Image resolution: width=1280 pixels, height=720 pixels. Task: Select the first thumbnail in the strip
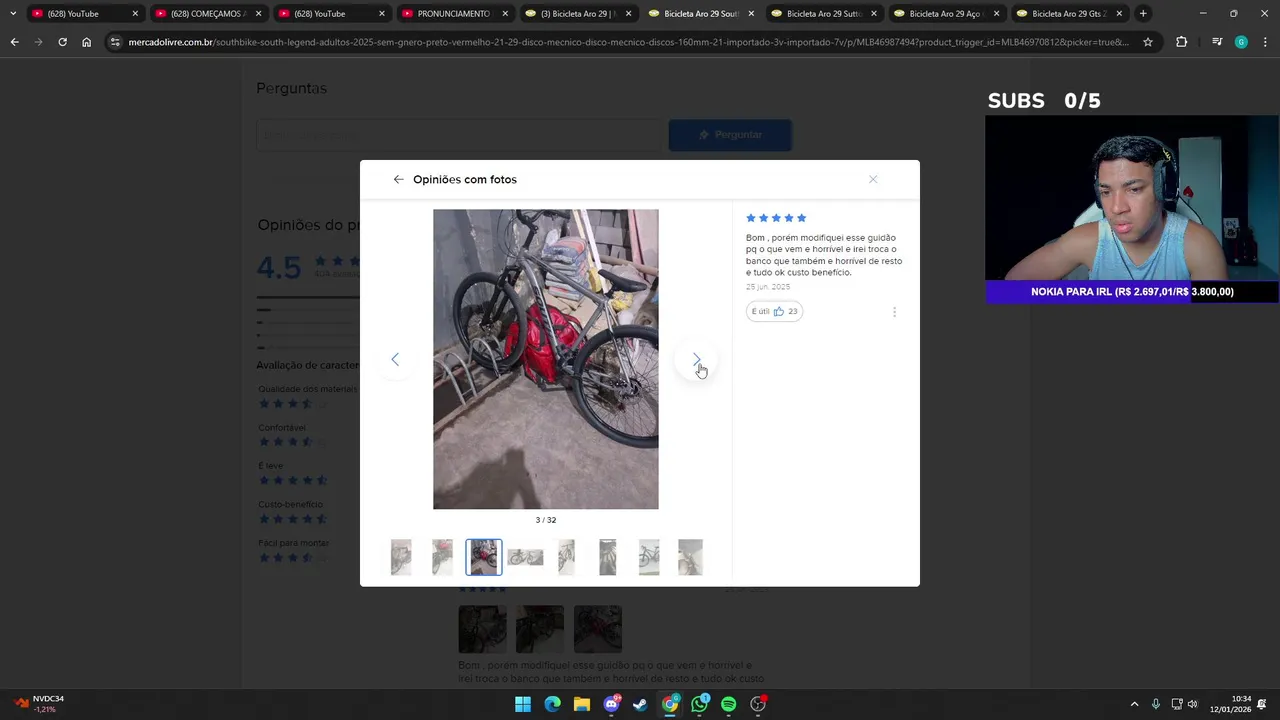pyautogui.click(x=401, y=557)
